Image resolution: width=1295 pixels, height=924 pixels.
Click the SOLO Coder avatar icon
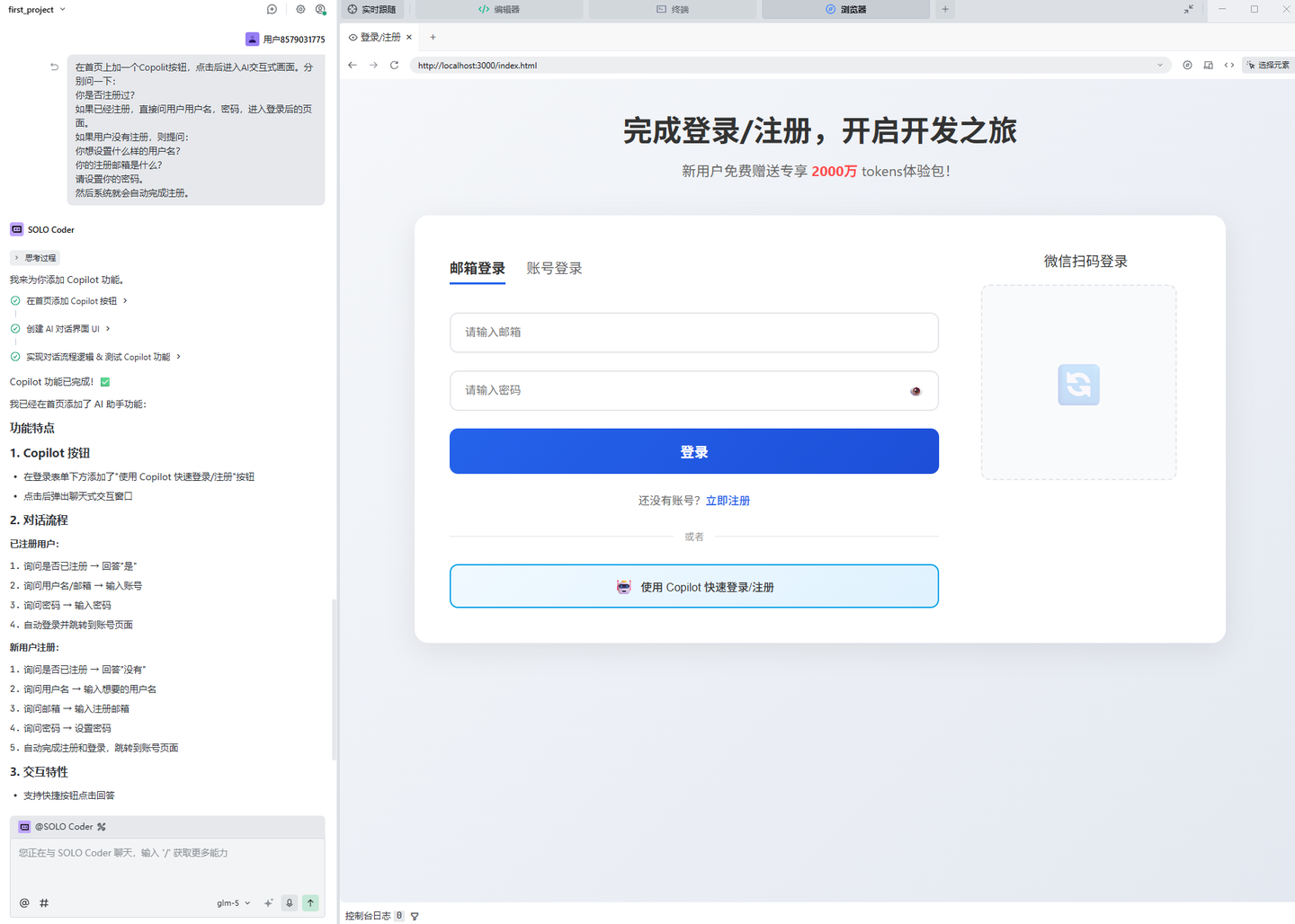16,229
